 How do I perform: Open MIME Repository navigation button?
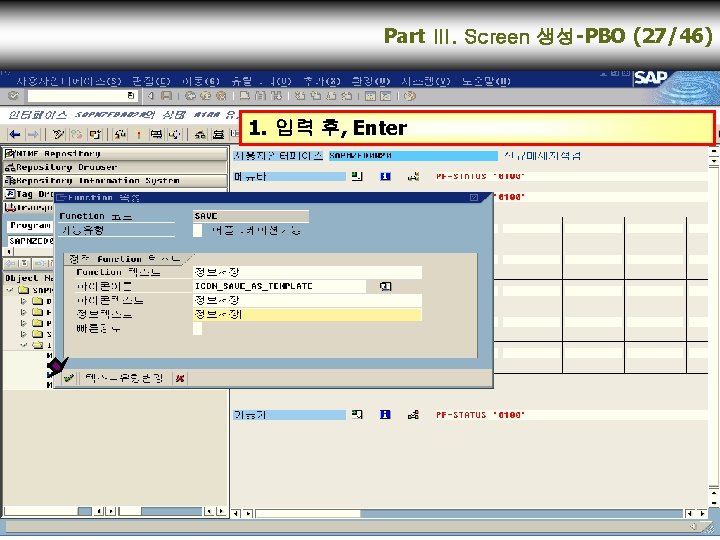[115, 153]
